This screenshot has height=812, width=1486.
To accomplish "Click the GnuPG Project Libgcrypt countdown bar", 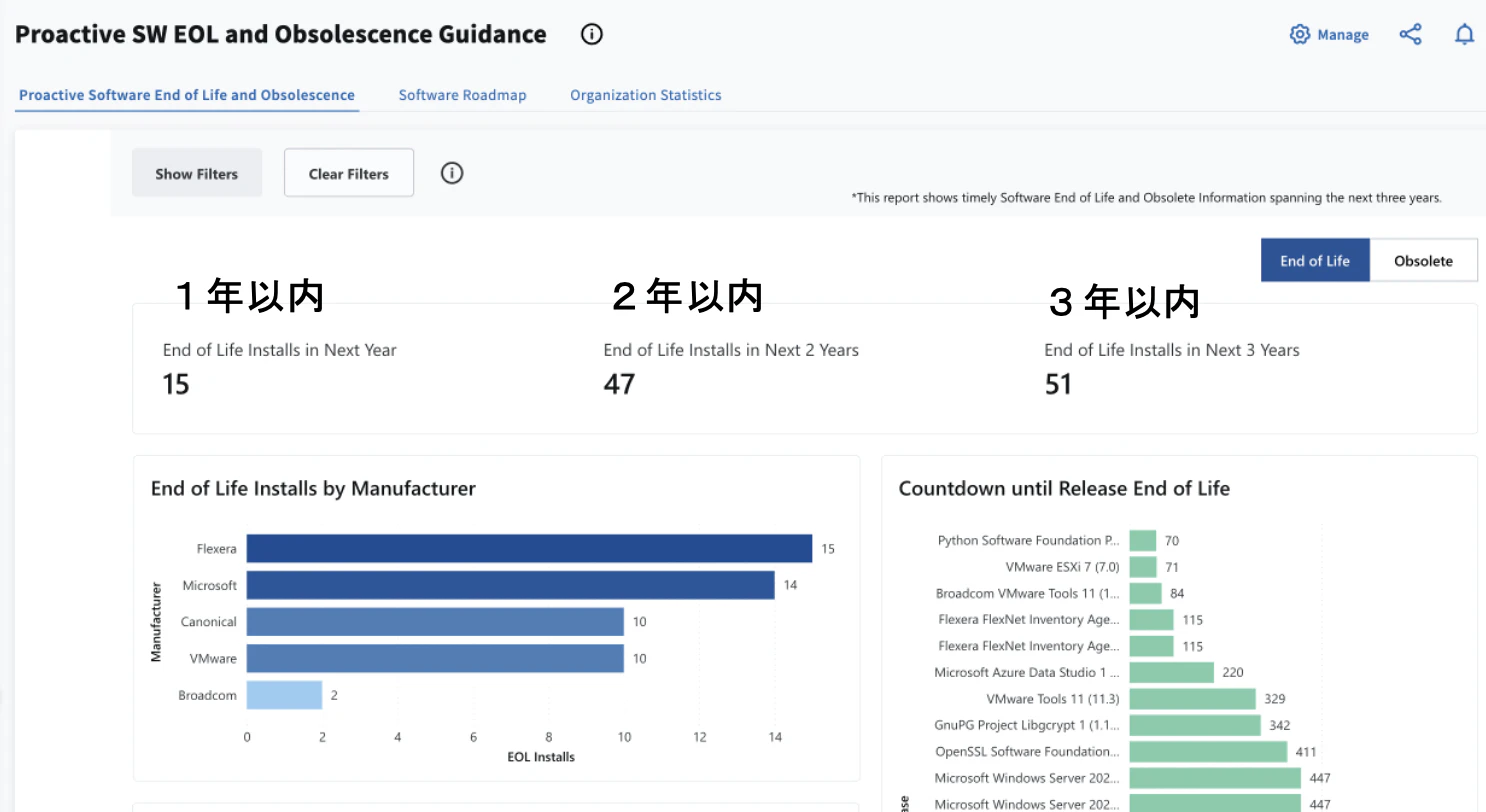I will point(1195,725).
